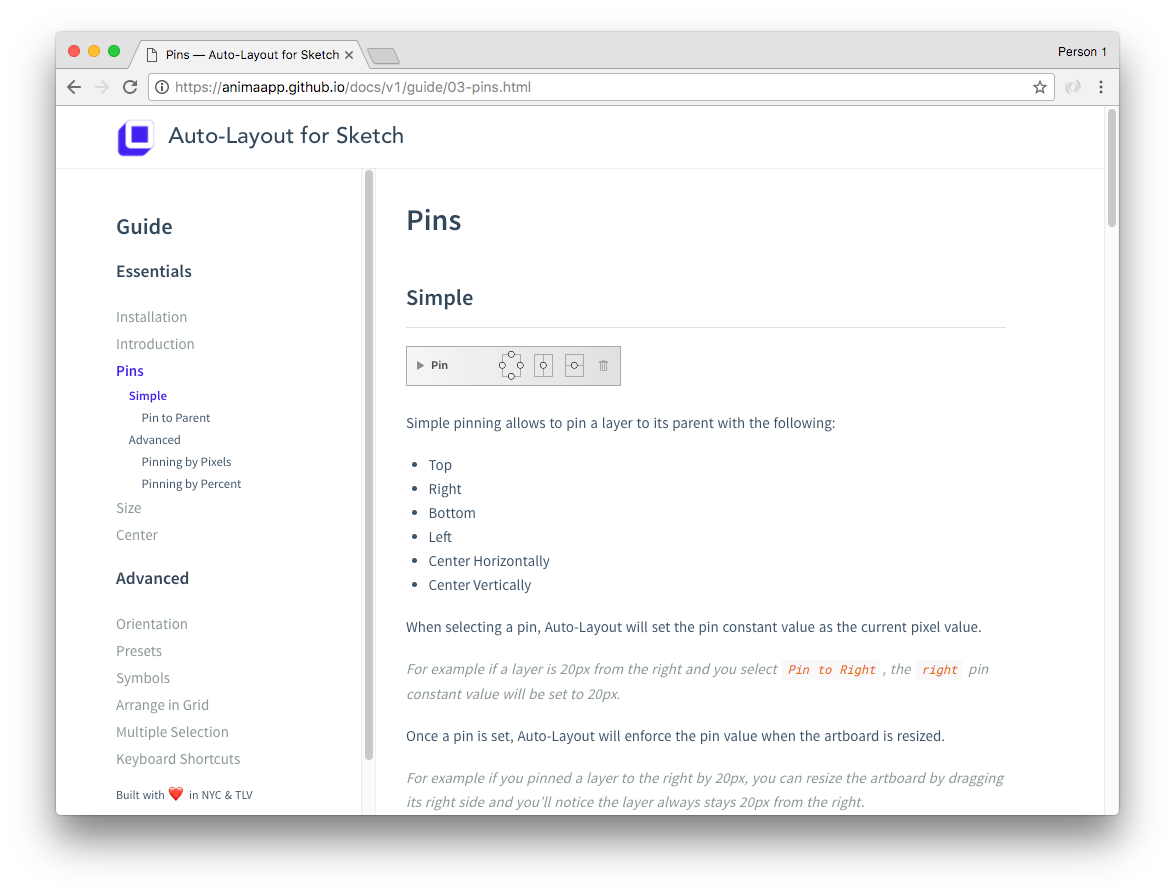Collapse the Simple subsection under Pins
The image size is (1175, 895).
pos(147,395)
